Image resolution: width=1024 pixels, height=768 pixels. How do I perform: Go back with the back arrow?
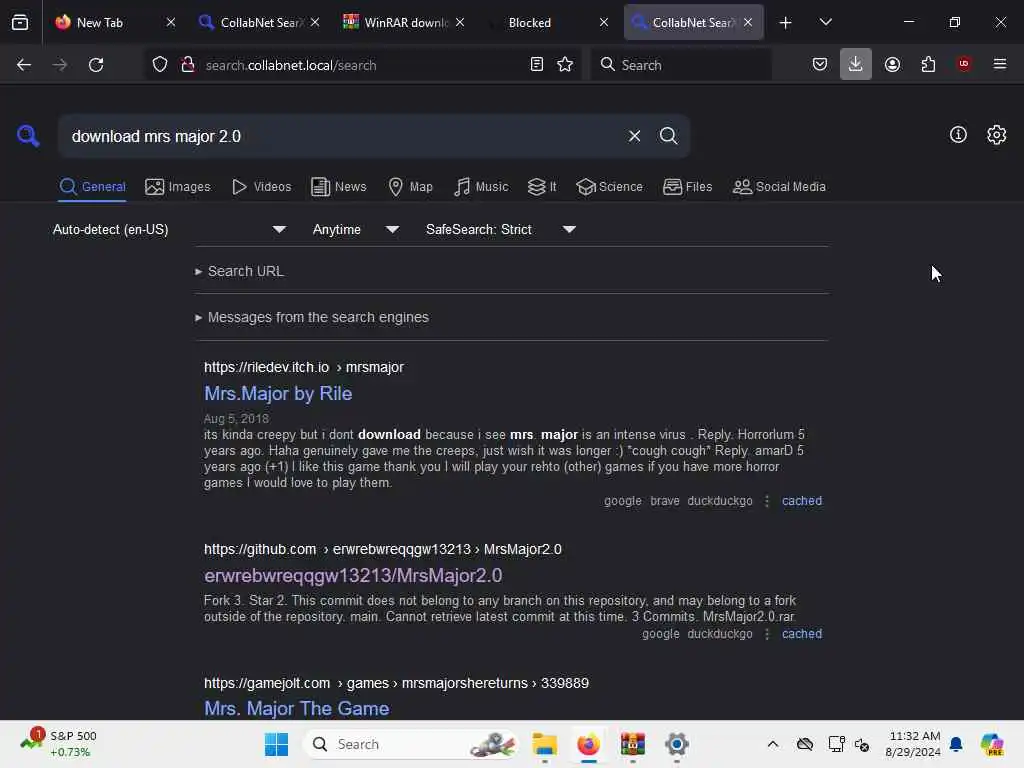[24, 65]
